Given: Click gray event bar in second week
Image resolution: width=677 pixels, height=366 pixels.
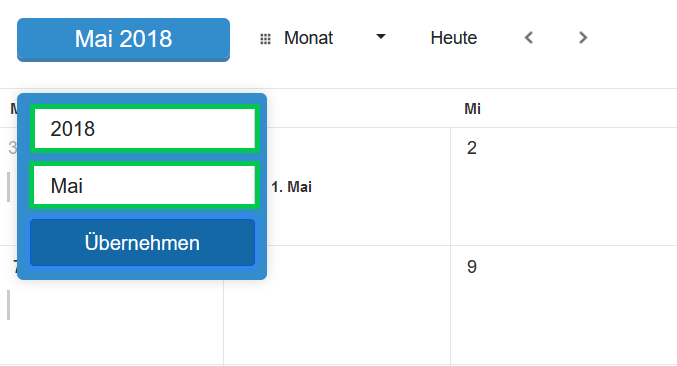Looking at the screenshot, I should 8,305.
